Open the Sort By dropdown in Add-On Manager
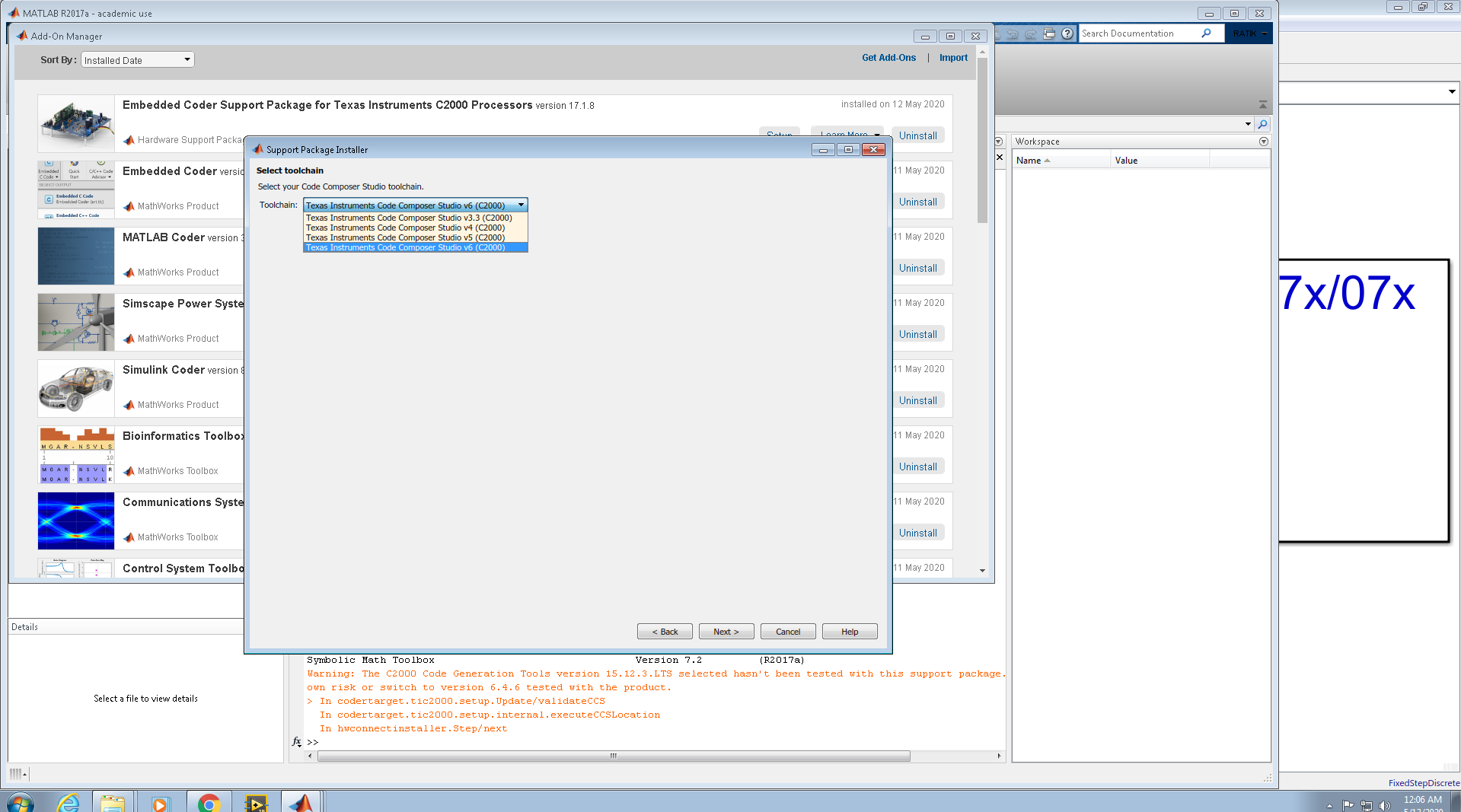This screenshot has width=1461, height=812. pyautogui.click(x=138, y=60)
